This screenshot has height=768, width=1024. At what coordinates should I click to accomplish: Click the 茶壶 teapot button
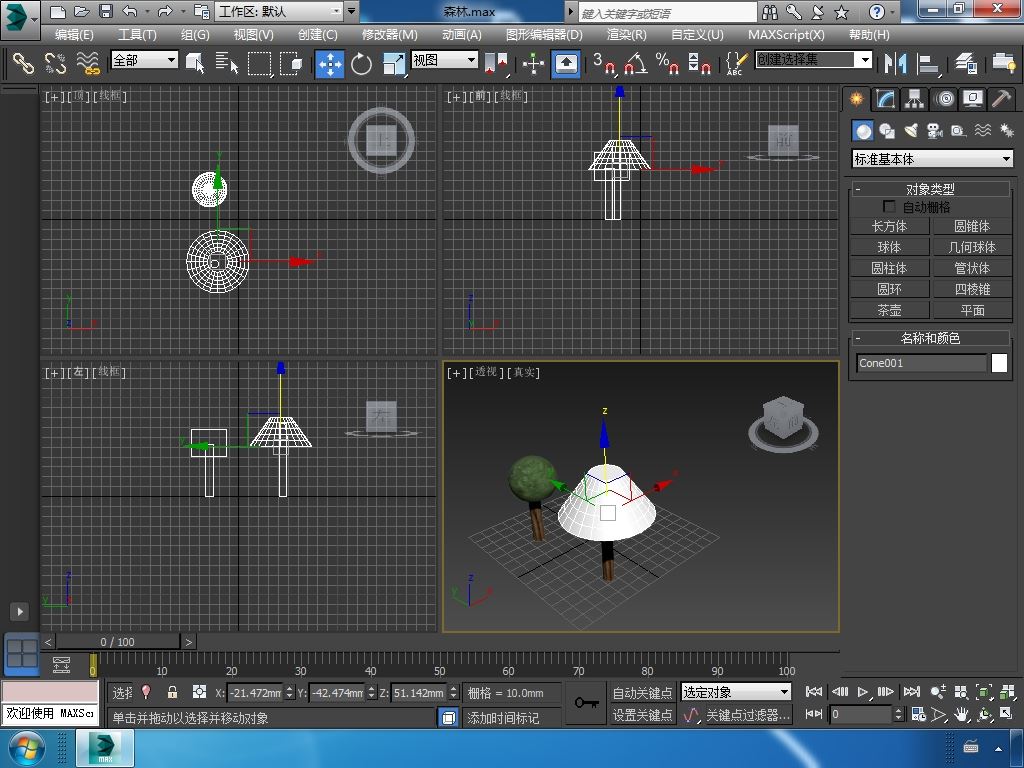[889, 310]
